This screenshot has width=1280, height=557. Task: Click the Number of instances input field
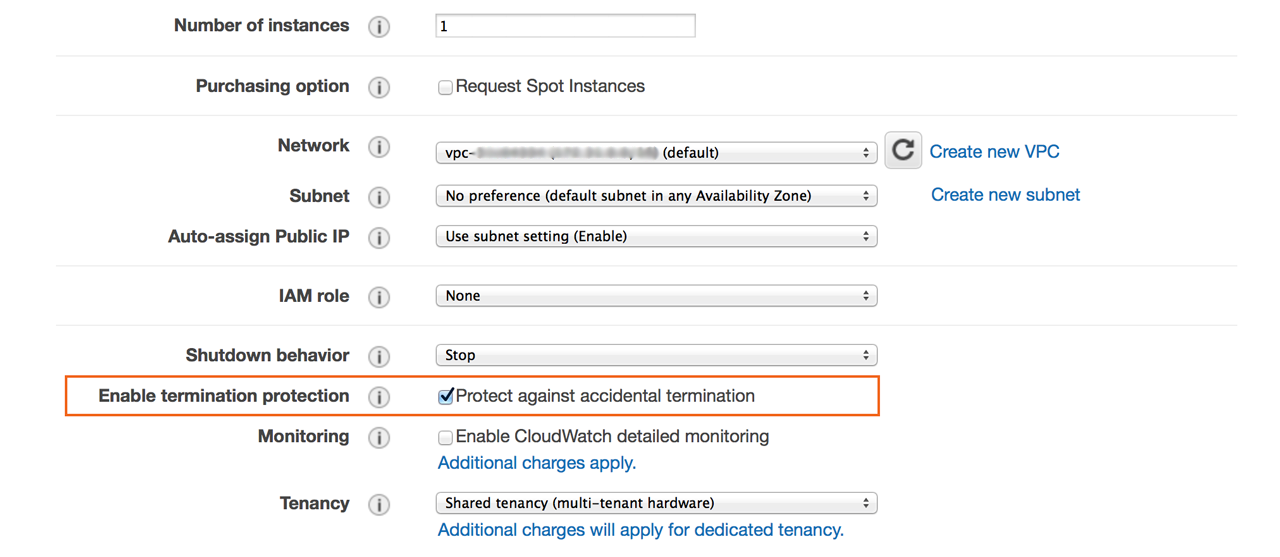click(565, 26)
